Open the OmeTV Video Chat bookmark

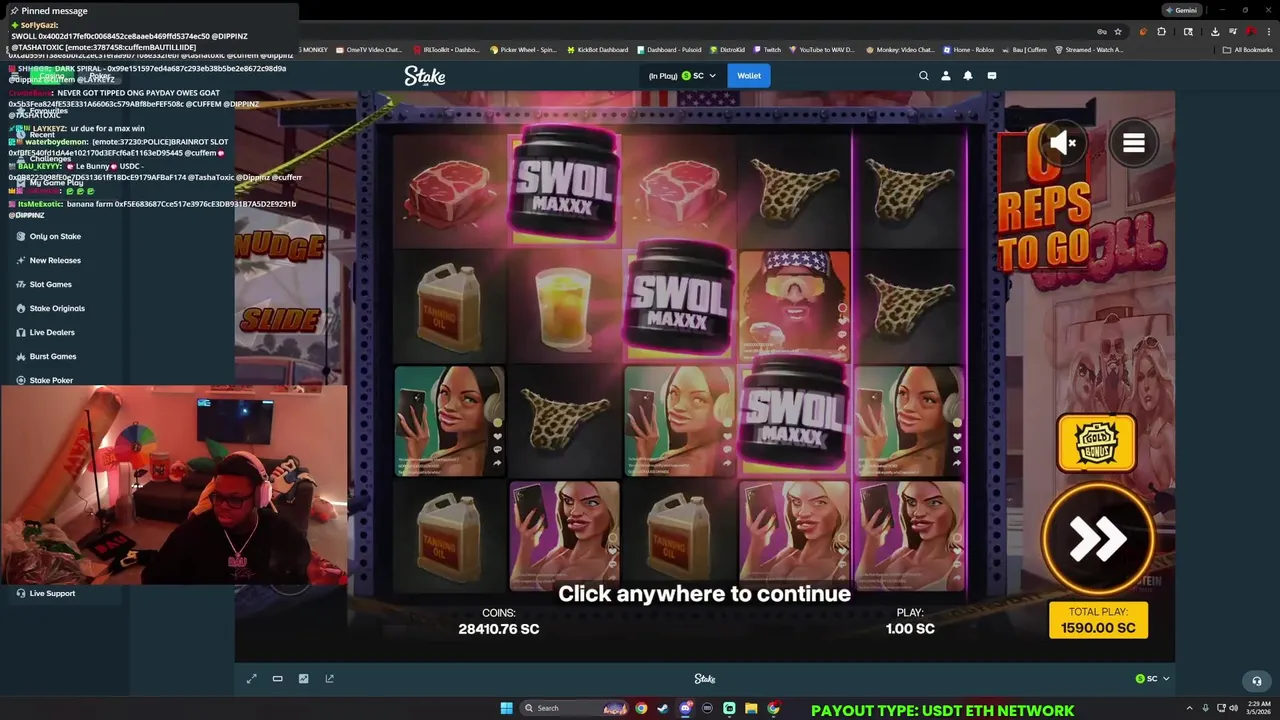point(368,50)
